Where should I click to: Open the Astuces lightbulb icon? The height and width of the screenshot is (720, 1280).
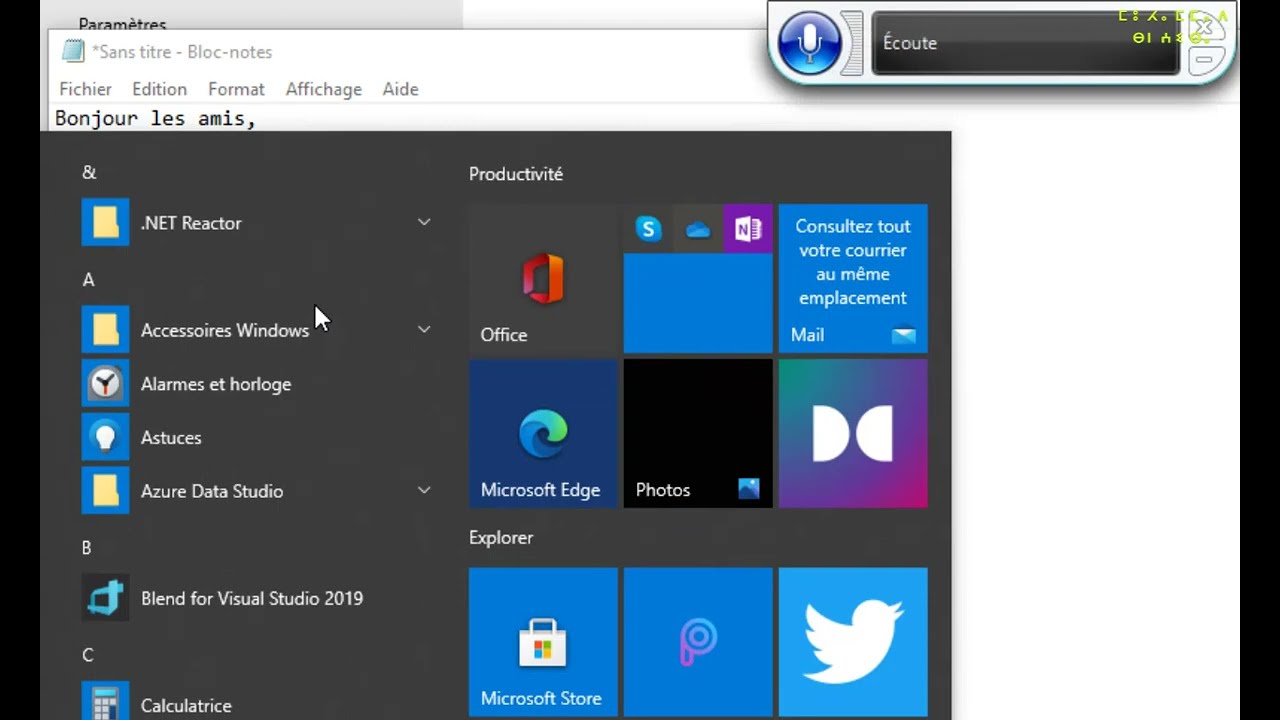click(105, 437)
